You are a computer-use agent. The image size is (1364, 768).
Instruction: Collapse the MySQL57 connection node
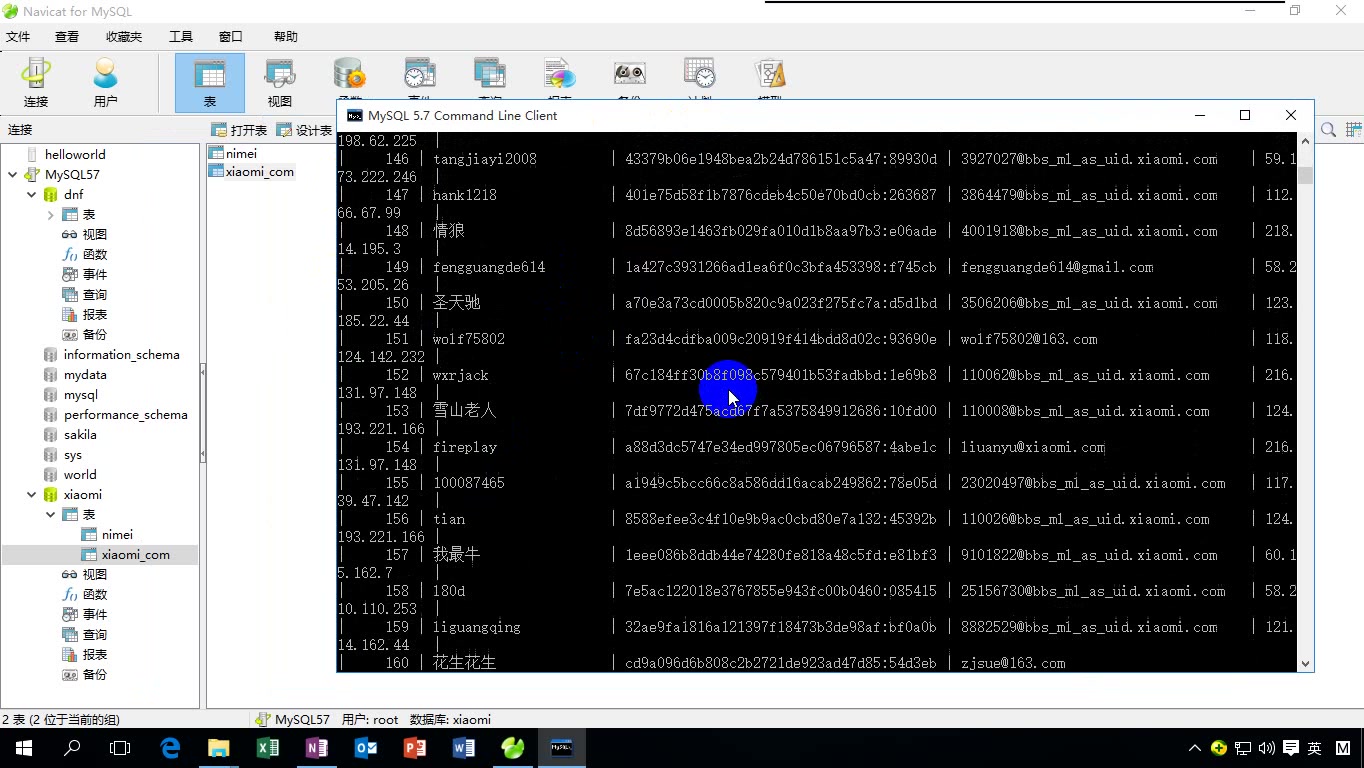pos(12,175)
